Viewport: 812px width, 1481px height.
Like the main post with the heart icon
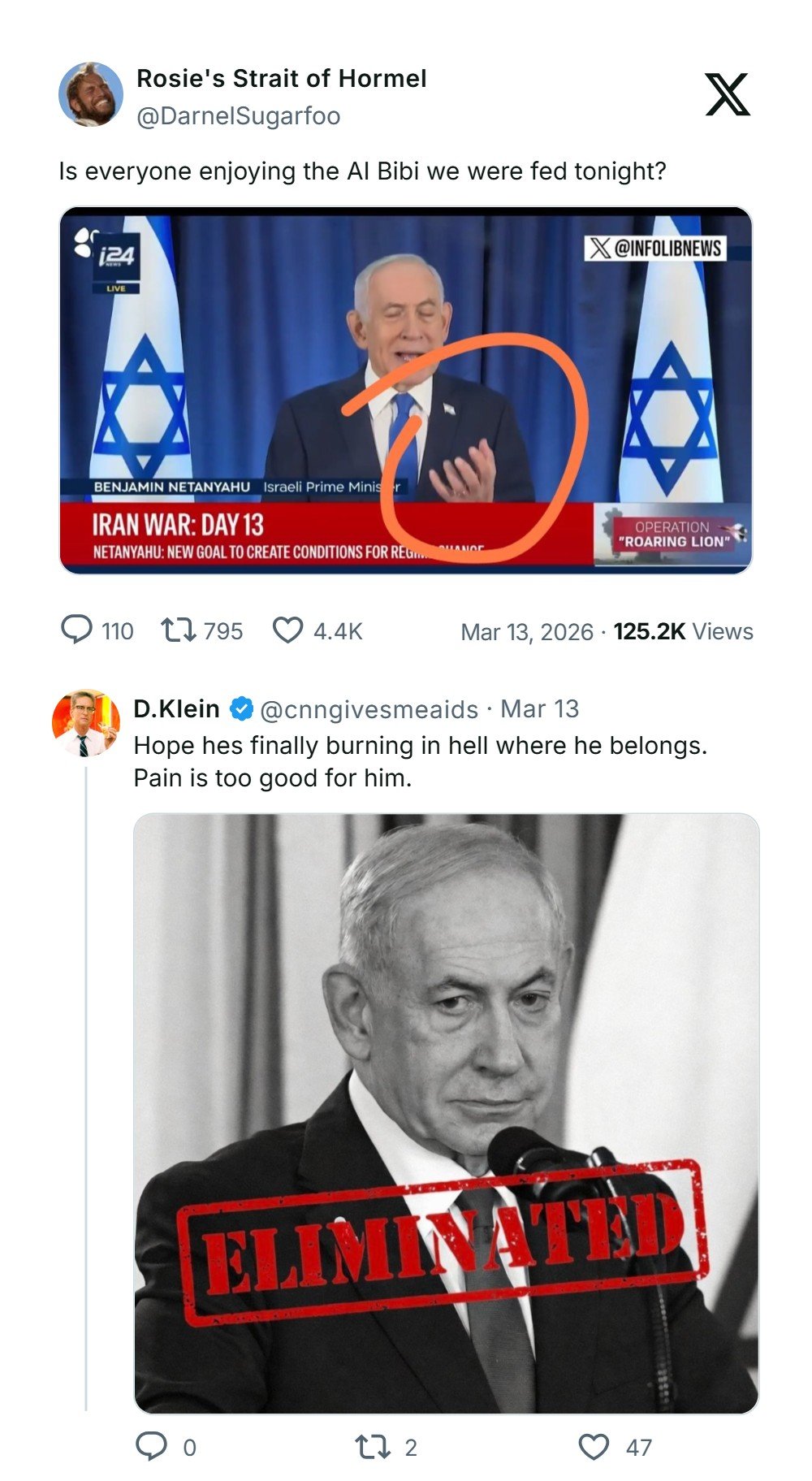click(x=287, y=630)
